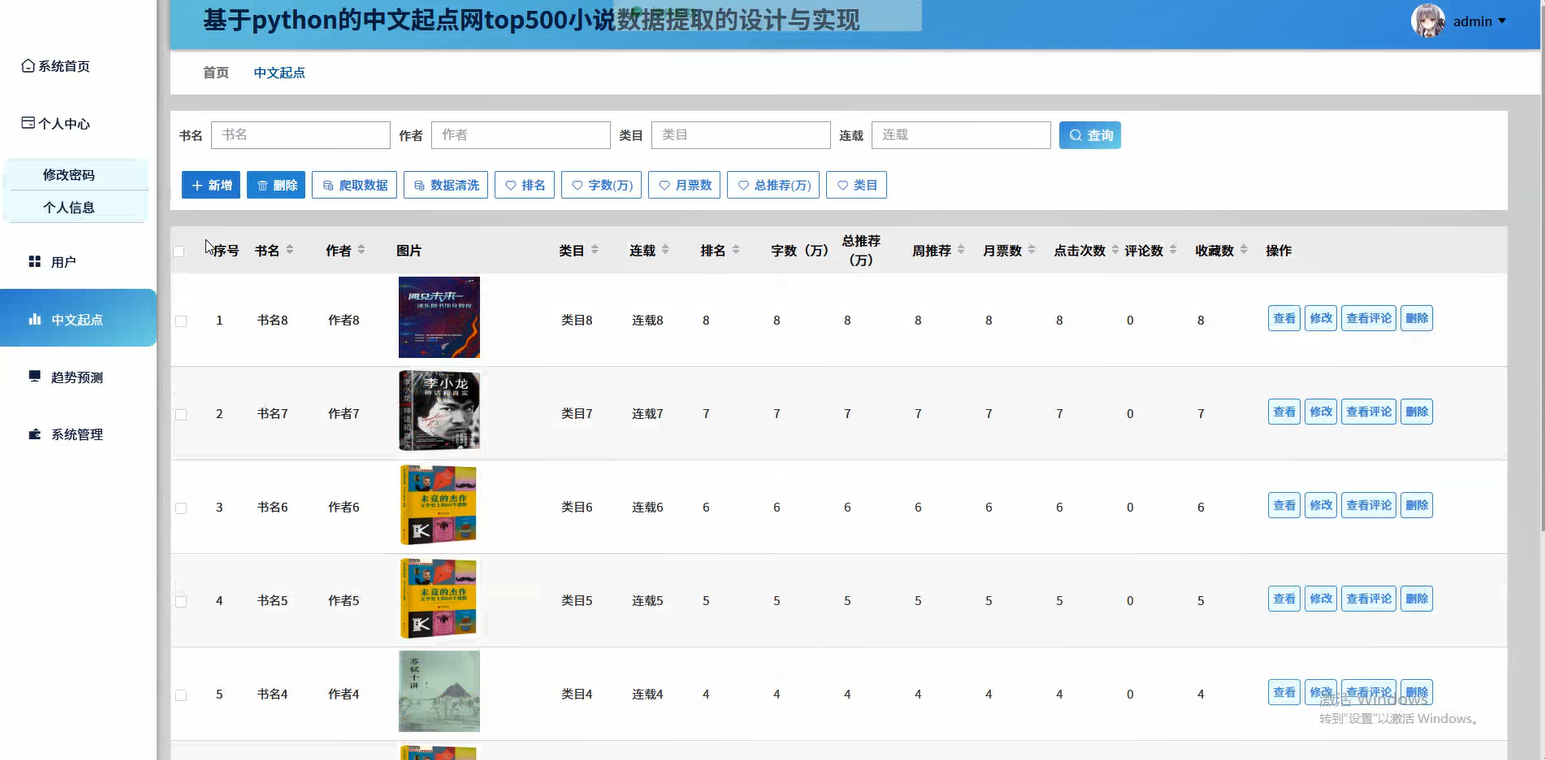Click the 个人中心 sidebar icon
1545x760 pixels.
28,123
